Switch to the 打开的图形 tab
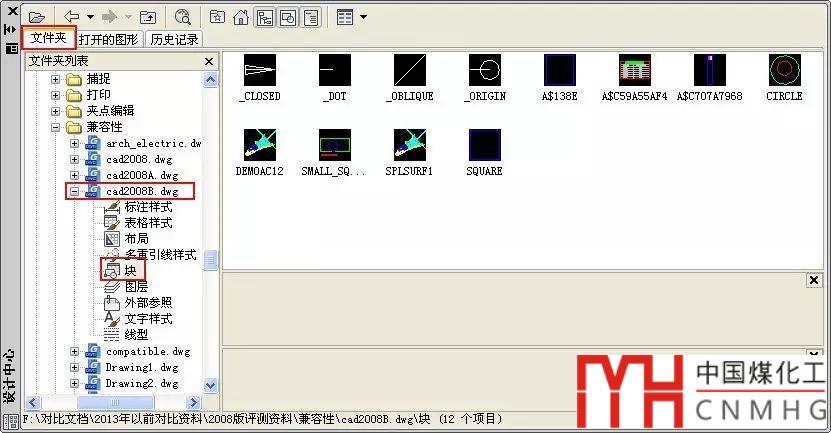Screen dimensions: 831x433 109,39
